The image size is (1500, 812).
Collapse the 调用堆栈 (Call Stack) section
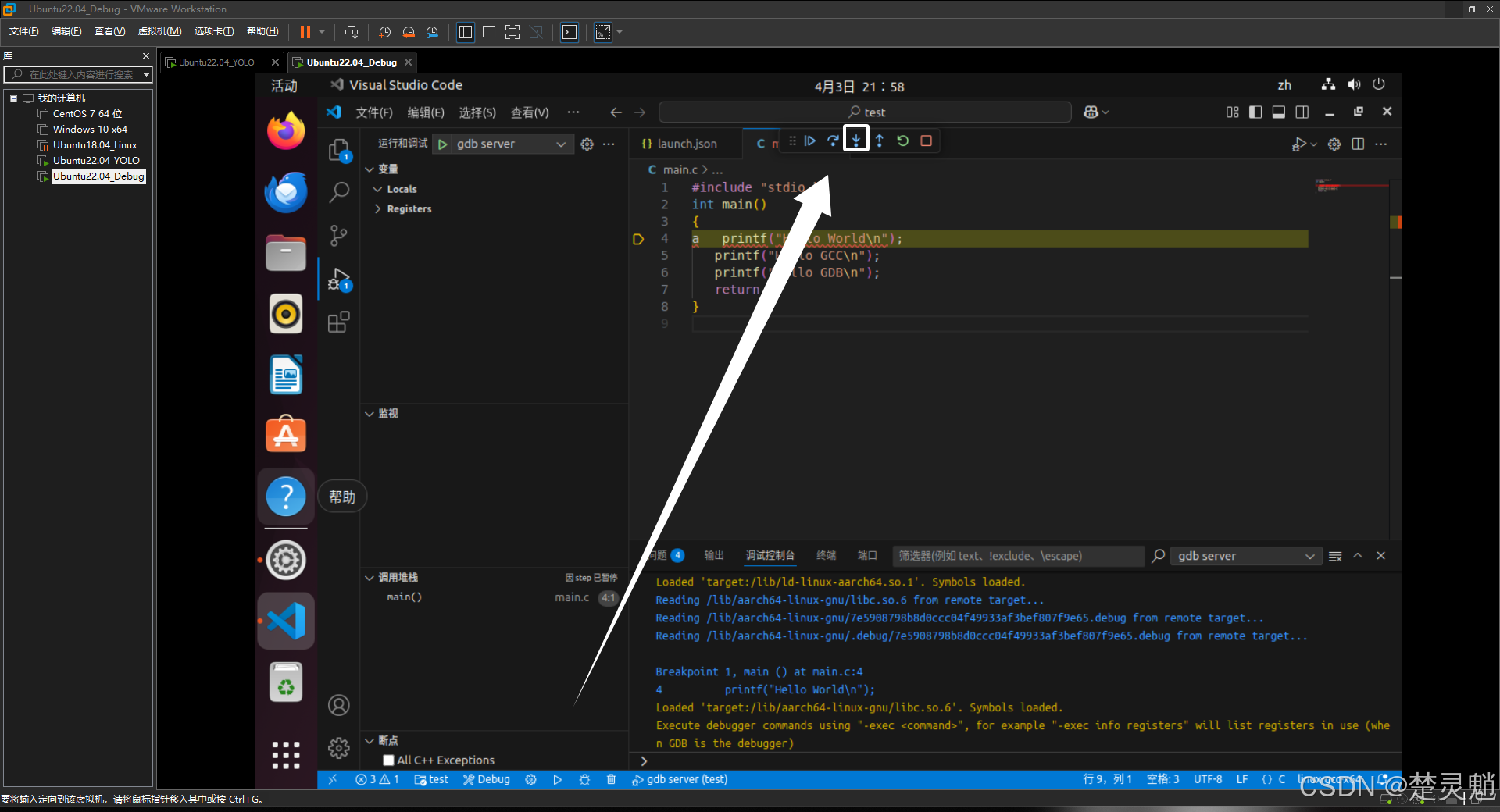pos(370,578)
